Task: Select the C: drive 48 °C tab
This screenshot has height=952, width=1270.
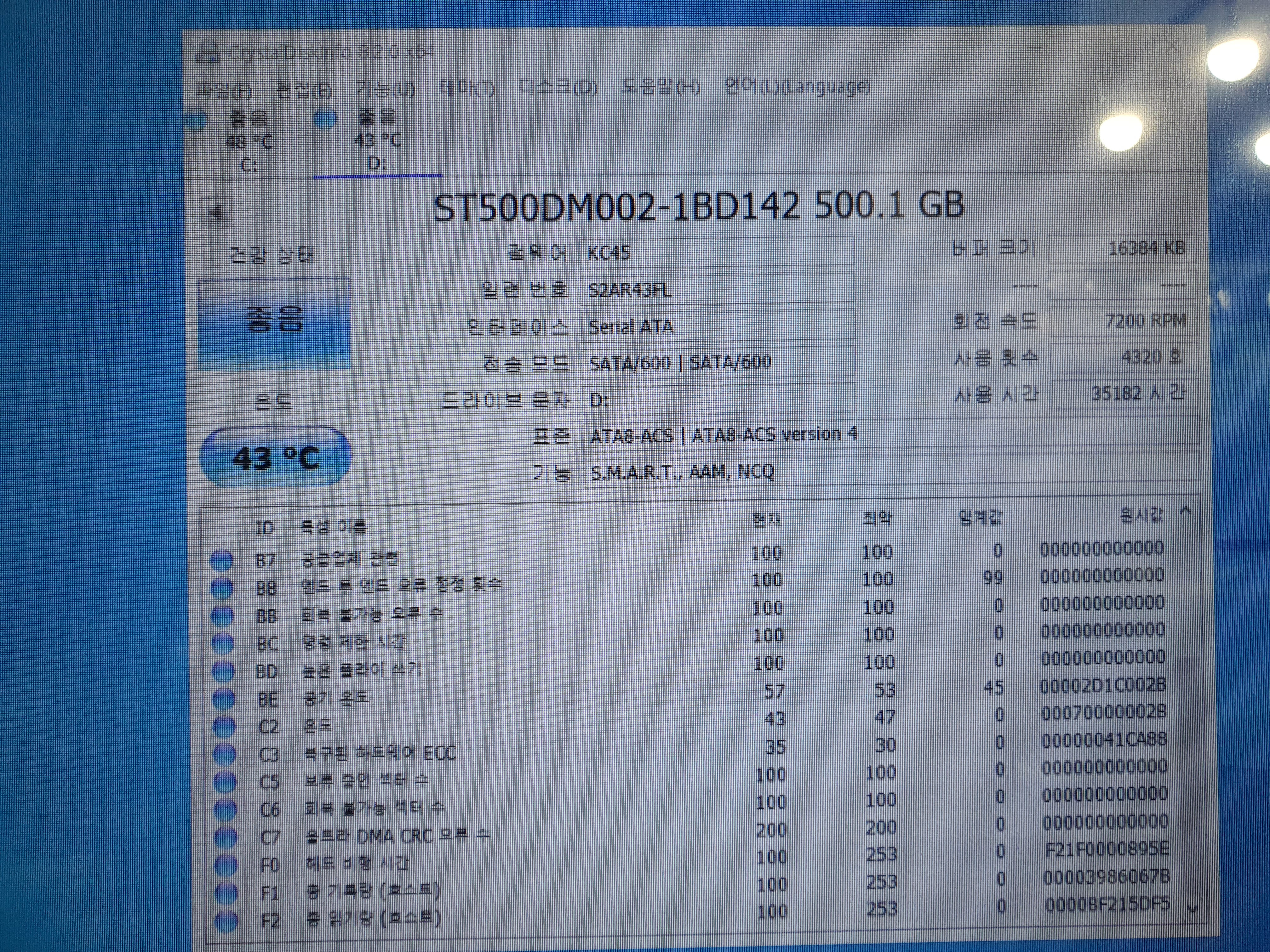Action: [249, 141]
